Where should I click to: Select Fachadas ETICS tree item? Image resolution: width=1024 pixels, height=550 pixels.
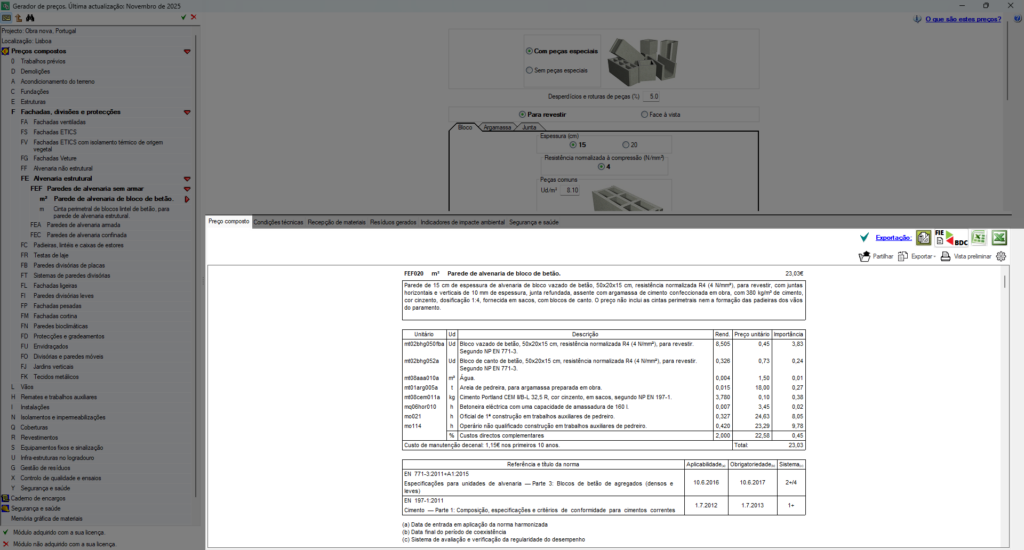click(x=55, y=132)
